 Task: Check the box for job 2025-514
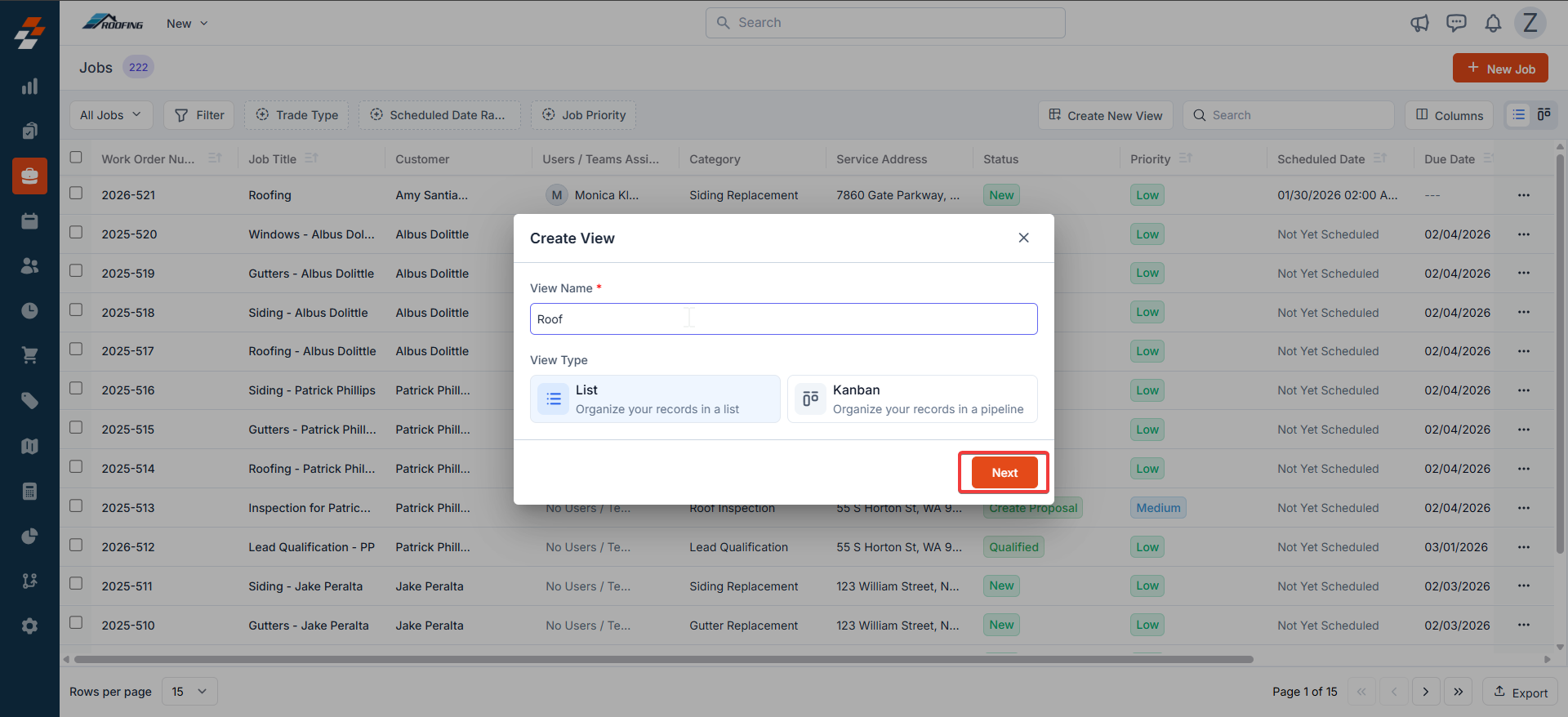click(76, 467)
